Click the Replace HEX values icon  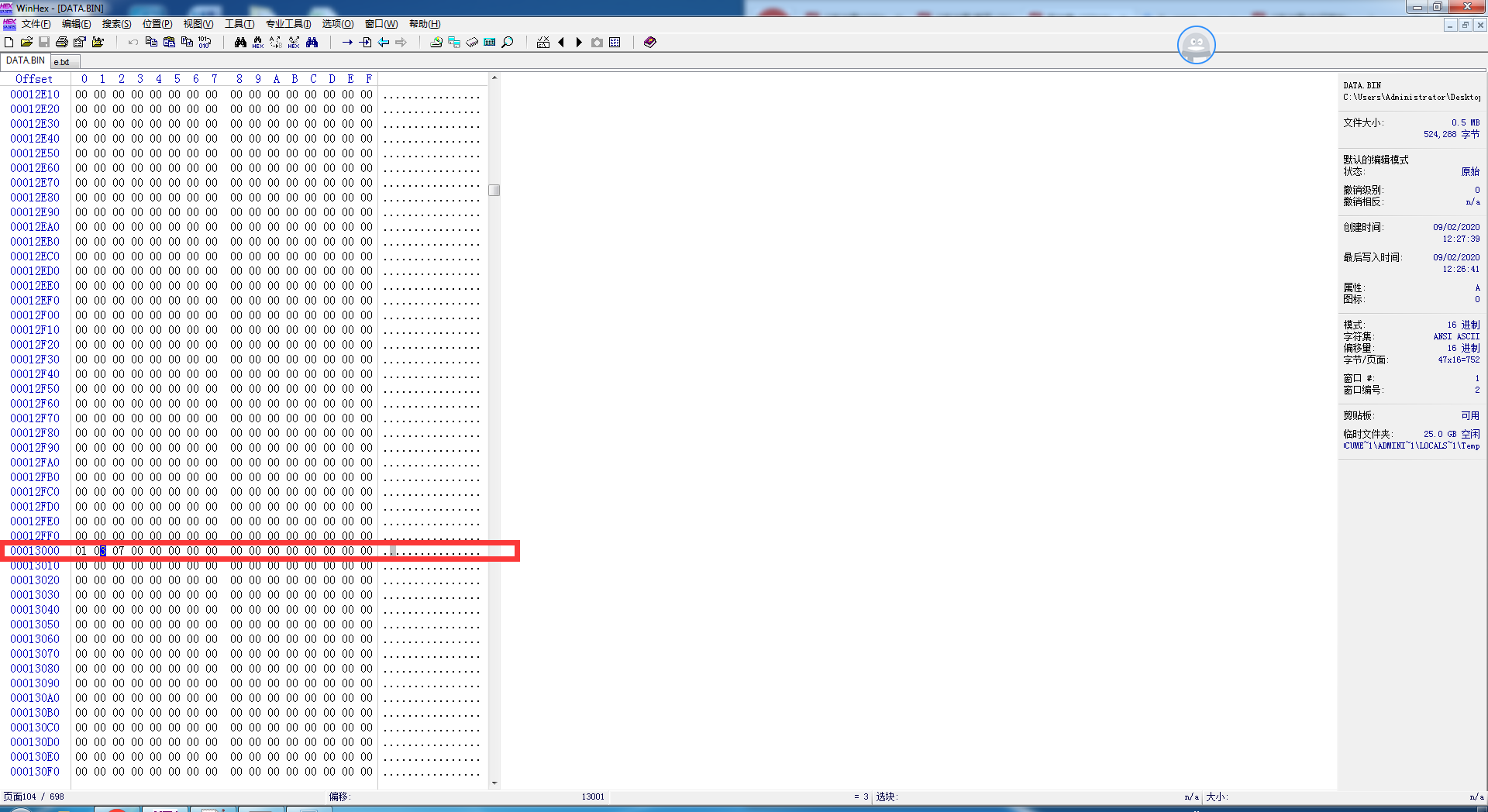click(294, 43)
